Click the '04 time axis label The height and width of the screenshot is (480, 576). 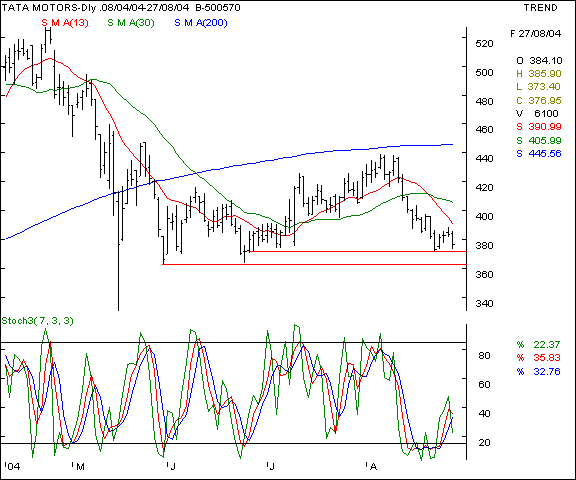point(12,467)
